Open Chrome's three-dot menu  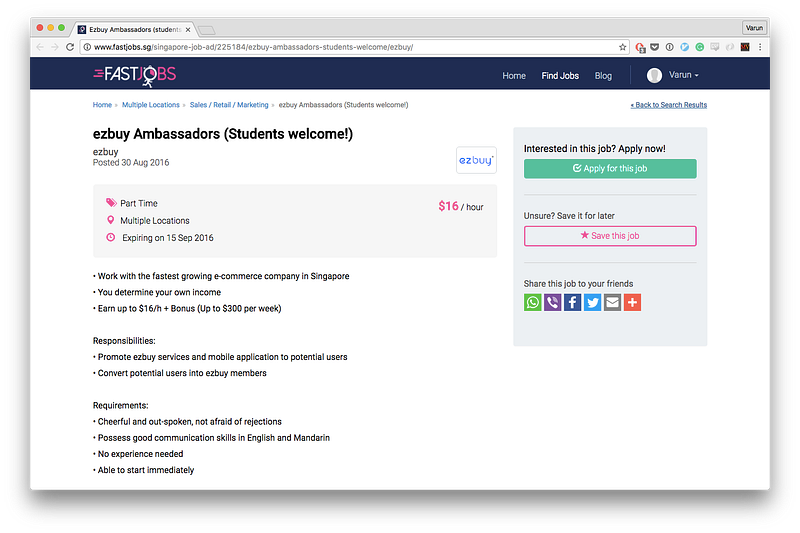(x=760, y=47)
